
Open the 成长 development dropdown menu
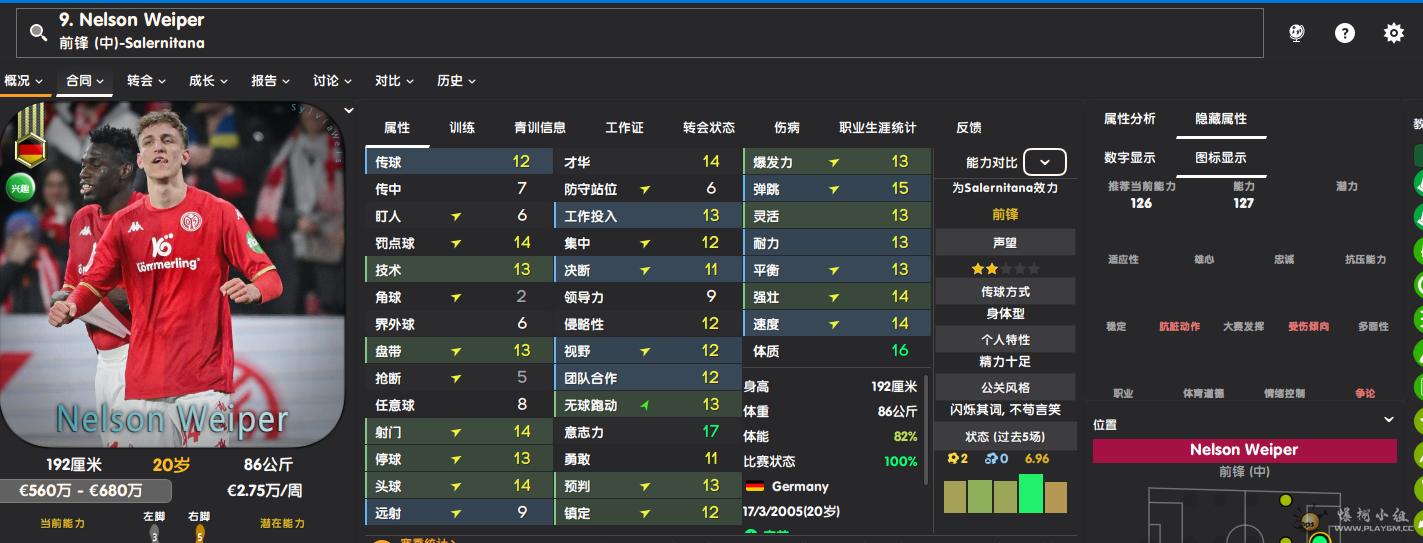point(209,81)
